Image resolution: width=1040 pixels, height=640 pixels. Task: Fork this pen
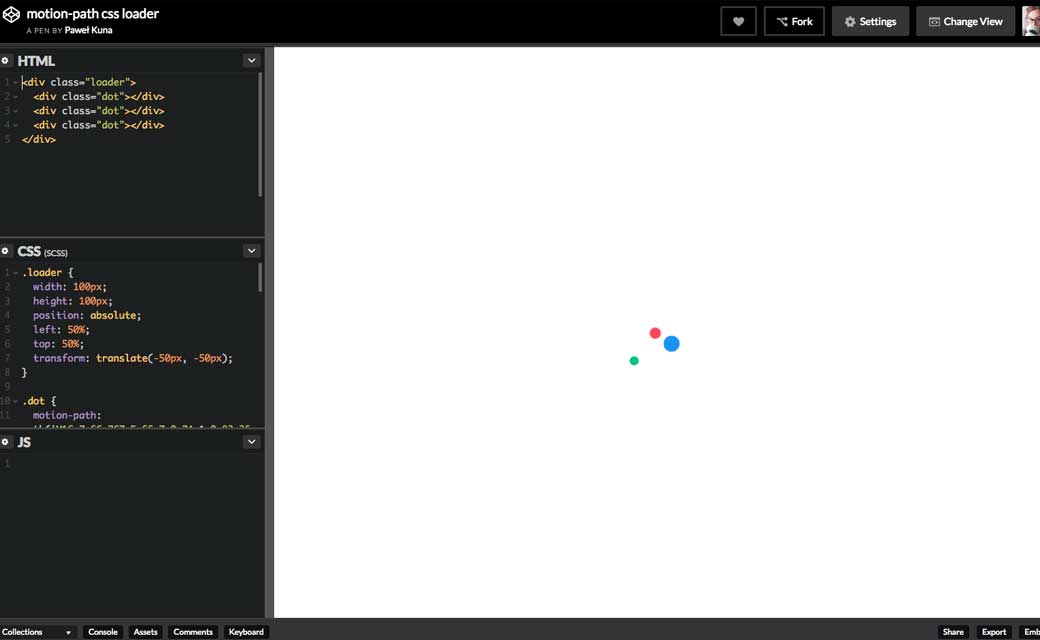794,21
